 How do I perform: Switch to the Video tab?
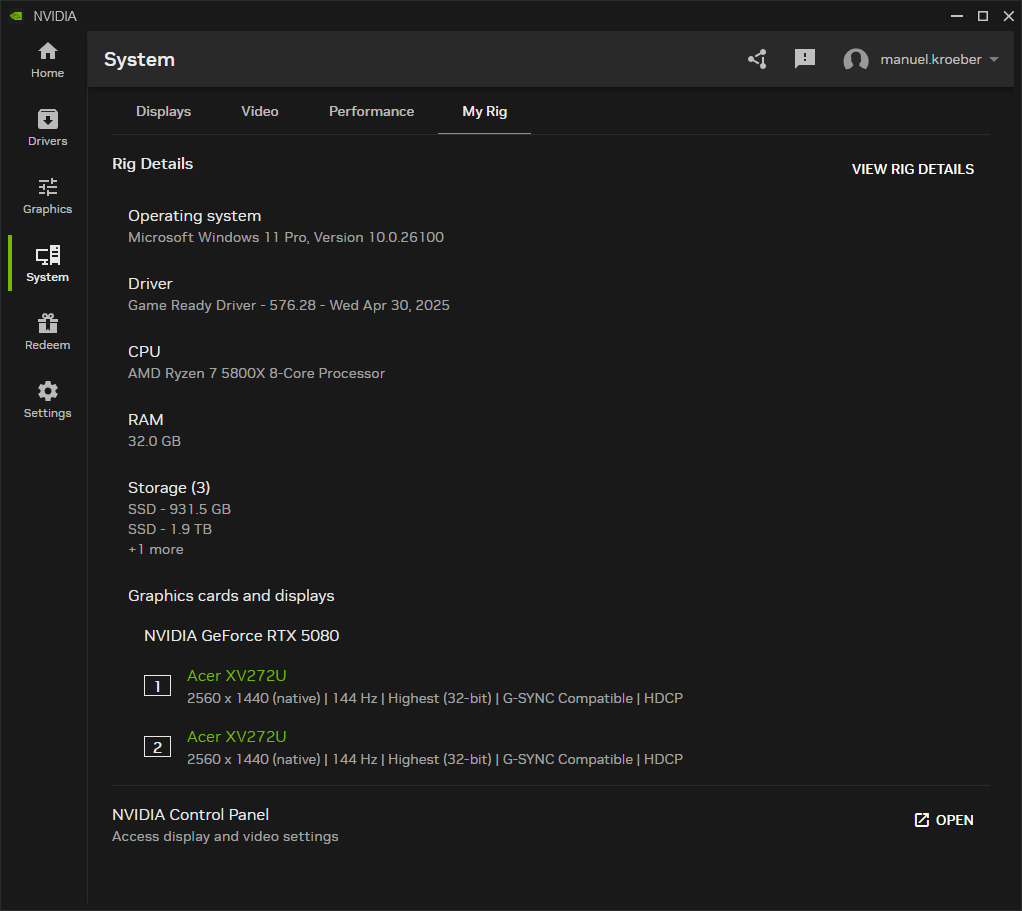(260, 111)
